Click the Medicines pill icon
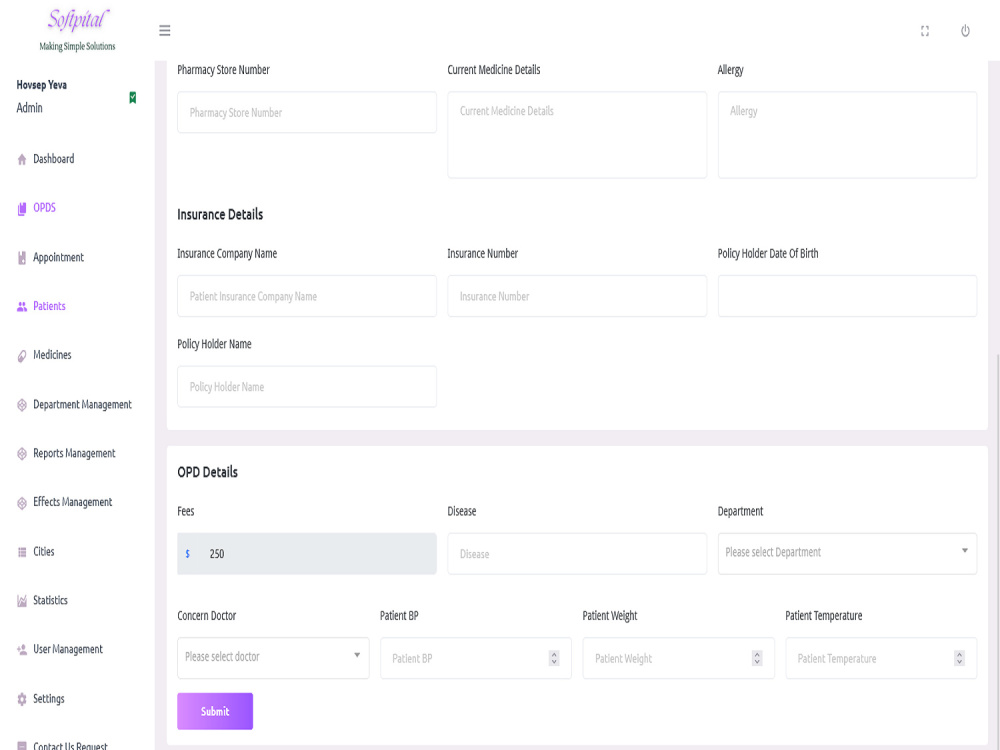The height and width of the screenshot is (750, 1000). 22,356
